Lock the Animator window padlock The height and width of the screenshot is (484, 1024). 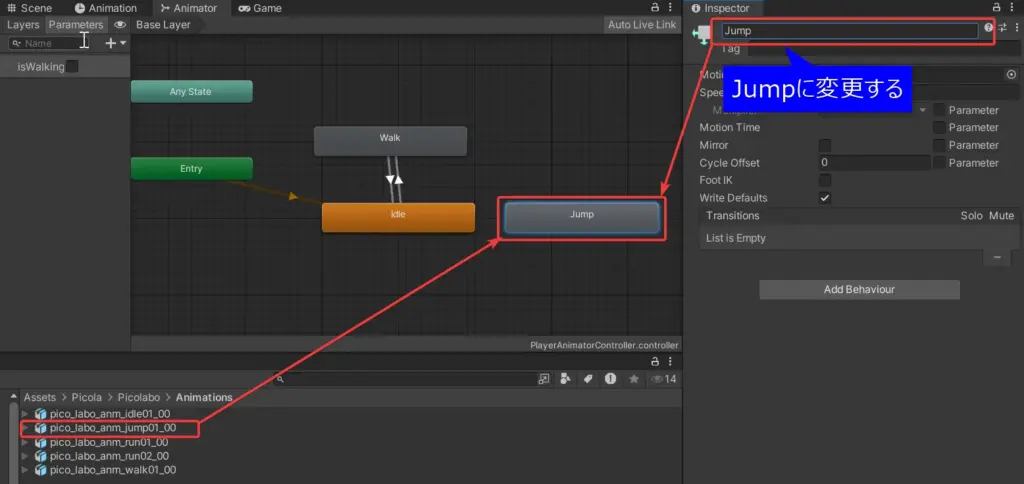point(655,8)
